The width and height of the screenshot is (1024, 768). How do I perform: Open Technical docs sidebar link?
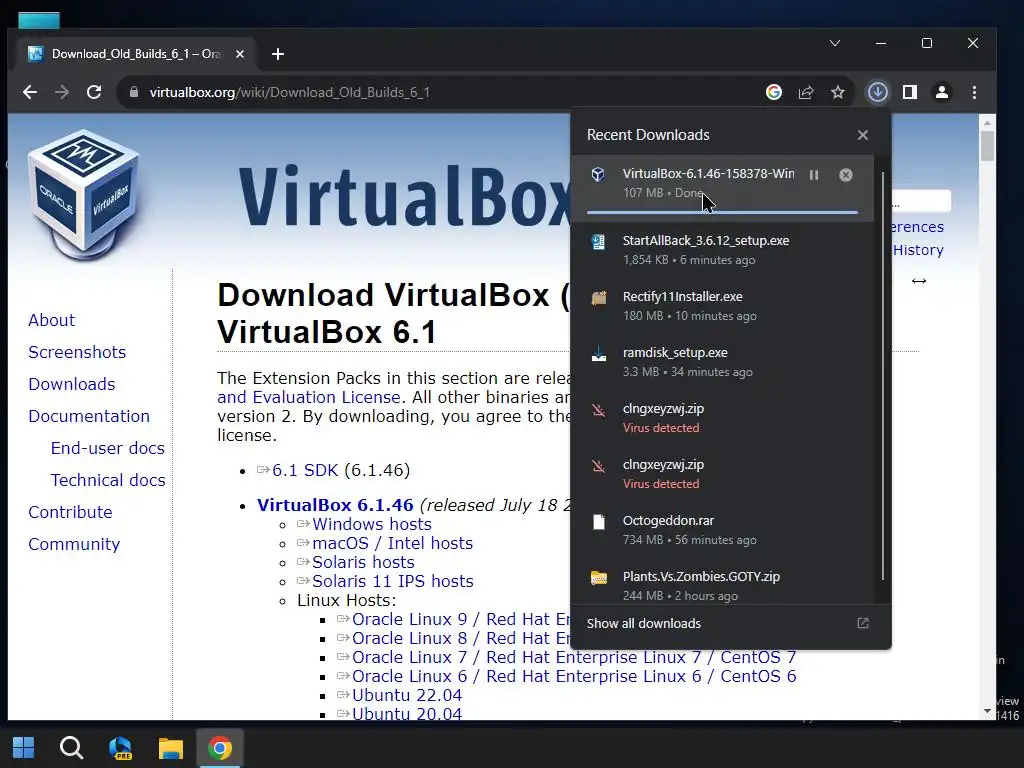click(x=108, y=480)
